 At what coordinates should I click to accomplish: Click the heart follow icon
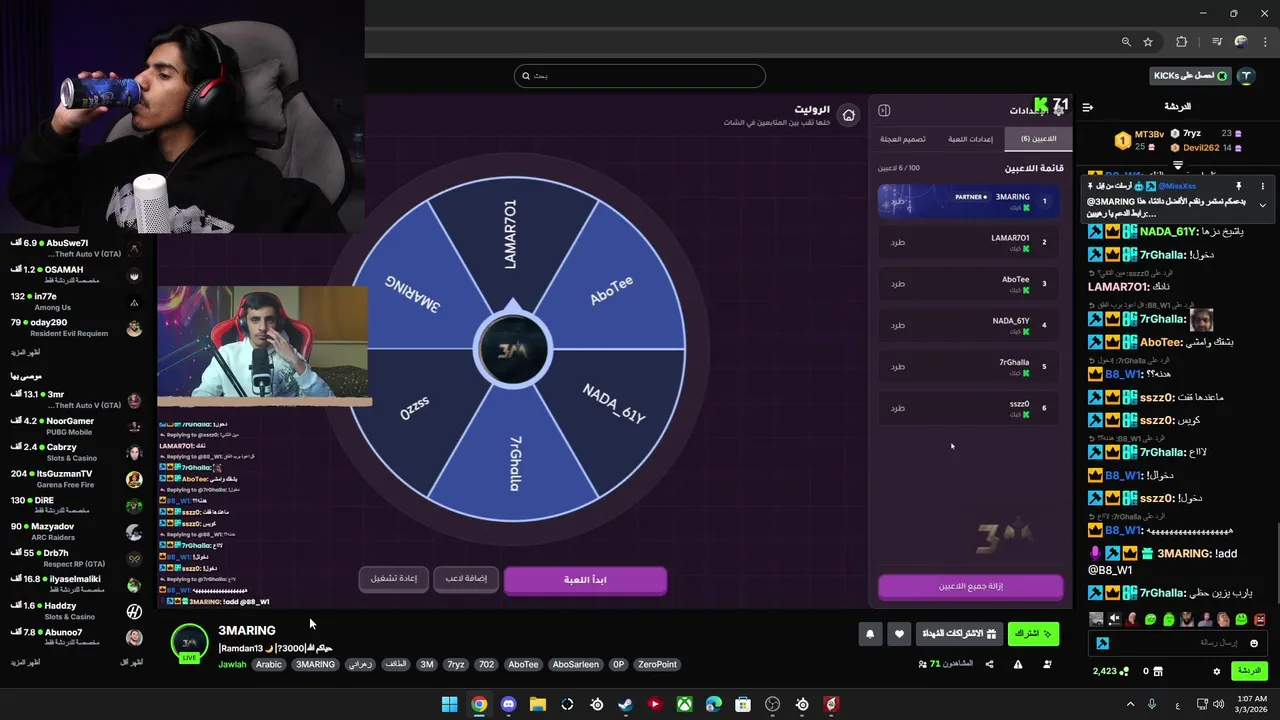[x=899, y=634]
